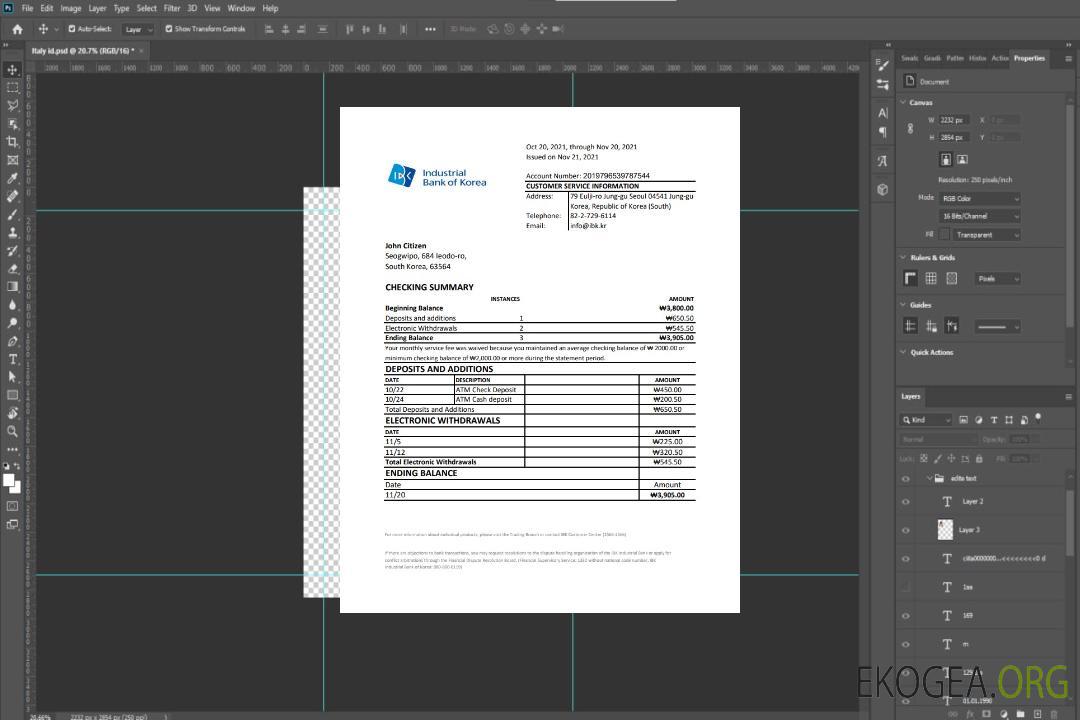Click the canvas Height input field
Viewport: 1080px width, 720px height.
click(953, 137)
